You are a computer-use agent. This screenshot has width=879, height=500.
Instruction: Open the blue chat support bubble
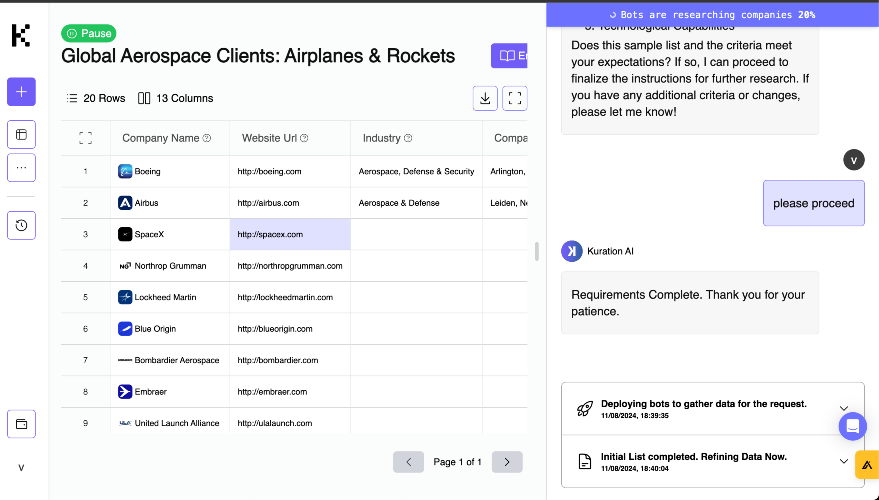point(853,426)
